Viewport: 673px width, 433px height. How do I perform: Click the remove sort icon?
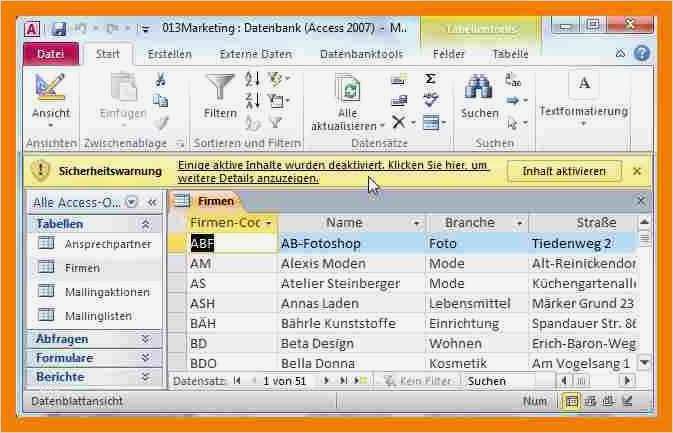click(252, 124)
